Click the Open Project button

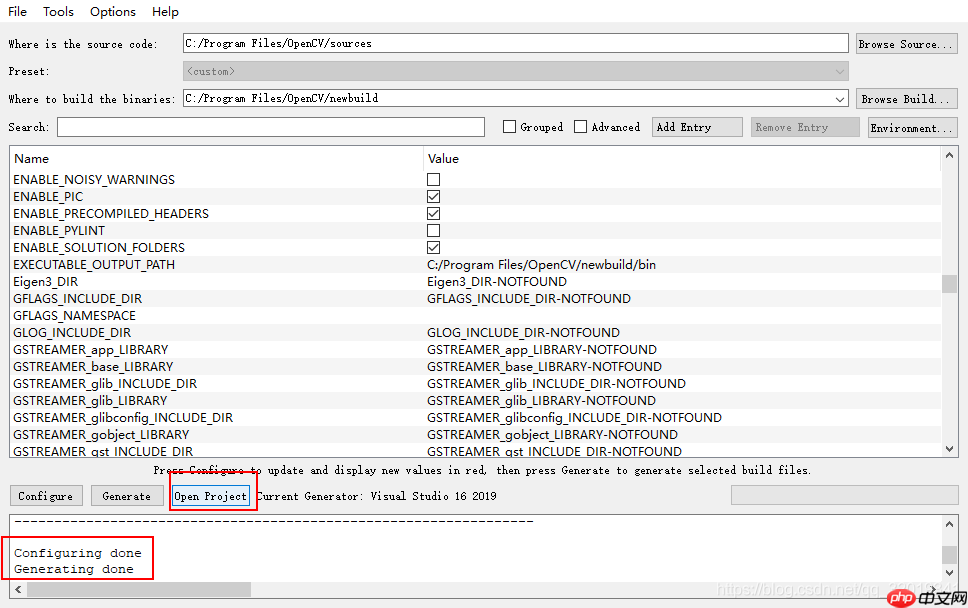[210, 495]
